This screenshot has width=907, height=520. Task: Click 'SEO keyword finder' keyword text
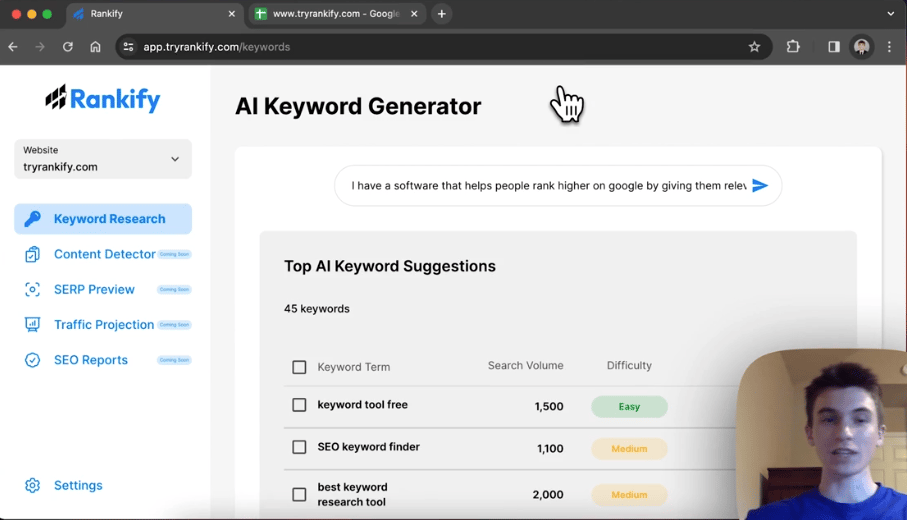[x=368, y=447]
